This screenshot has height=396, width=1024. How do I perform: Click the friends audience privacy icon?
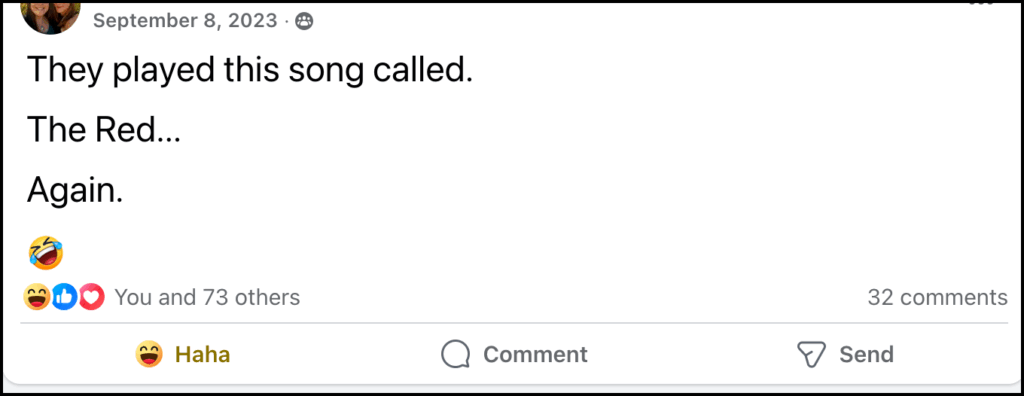click(304, 22)
